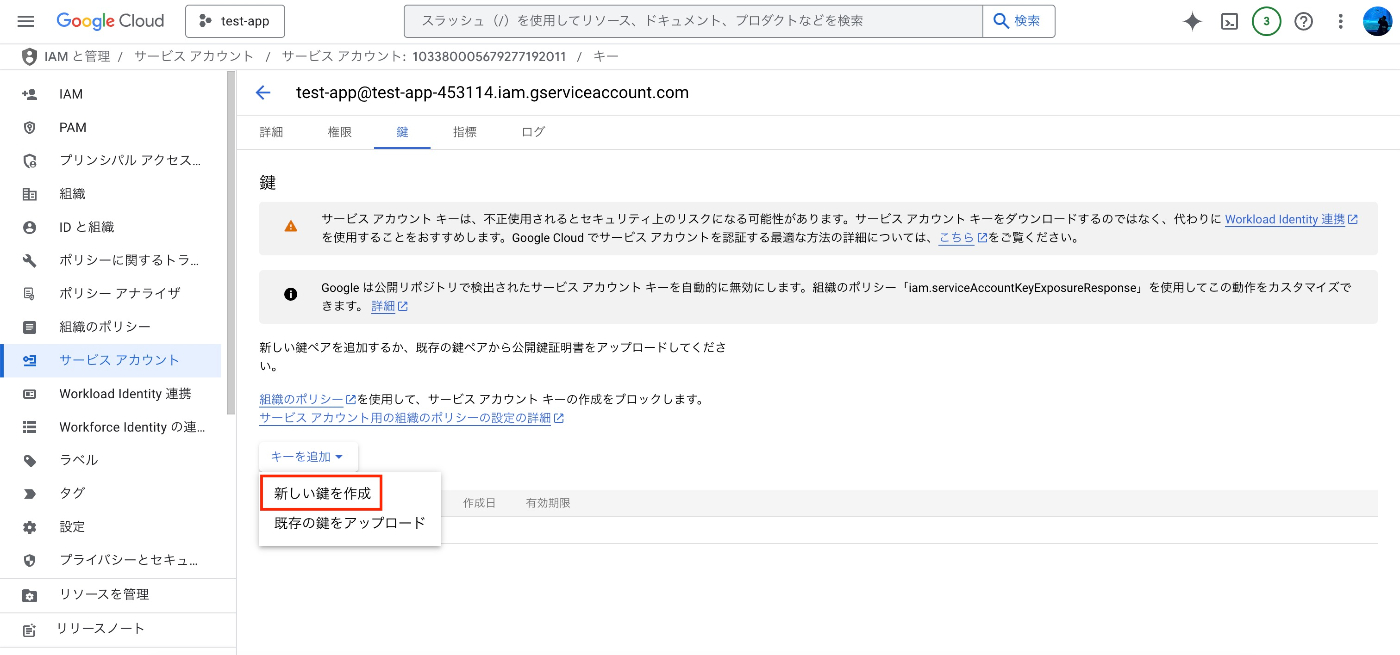Click the ラベル sidebar tag icon
Viewport: 1400px width, 655px height.
(x=29, y=460)
